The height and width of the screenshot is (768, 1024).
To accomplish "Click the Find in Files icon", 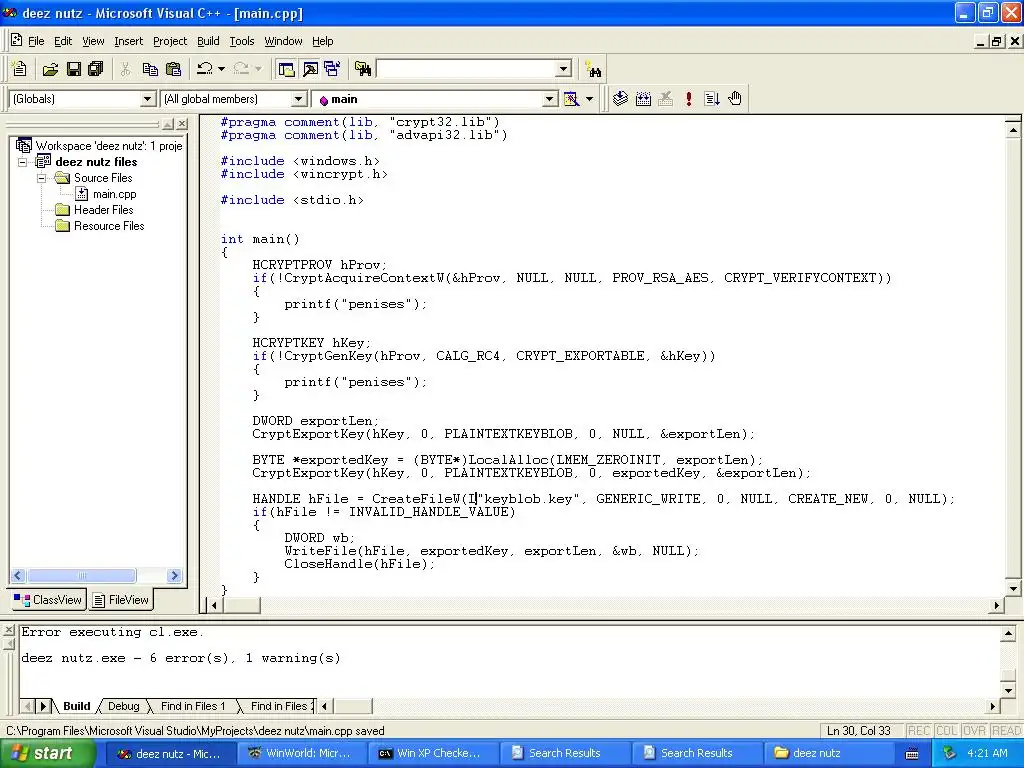I will click(x=363, y=69).
